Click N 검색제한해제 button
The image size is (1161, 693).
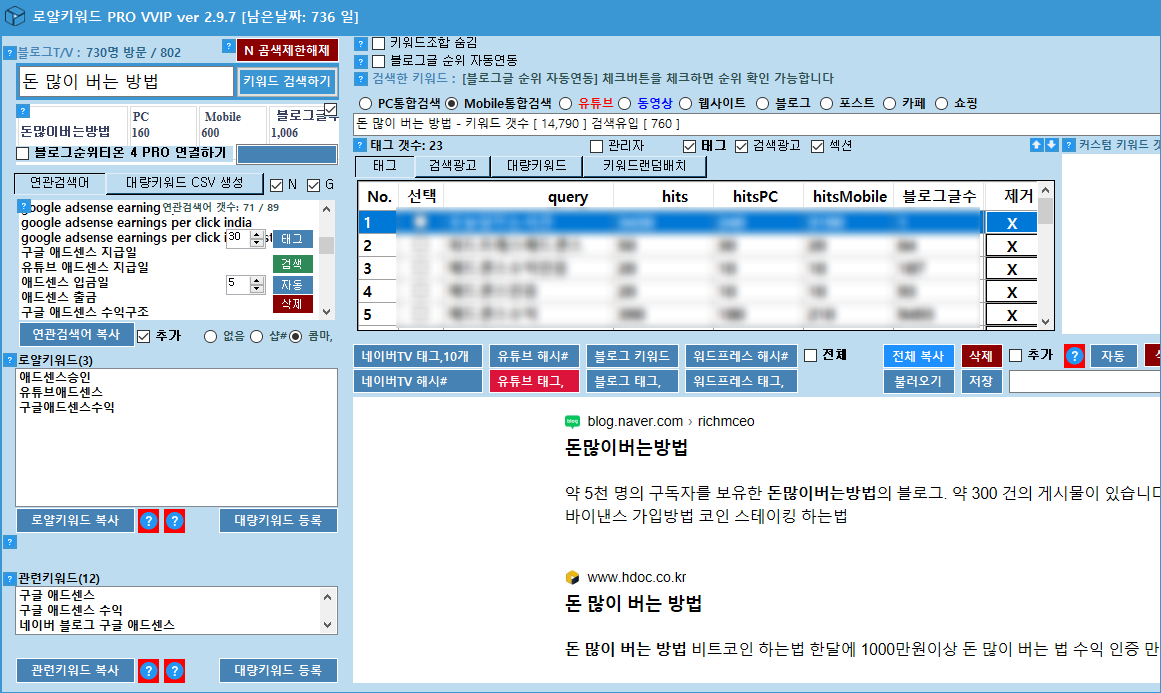click(287, 50)
